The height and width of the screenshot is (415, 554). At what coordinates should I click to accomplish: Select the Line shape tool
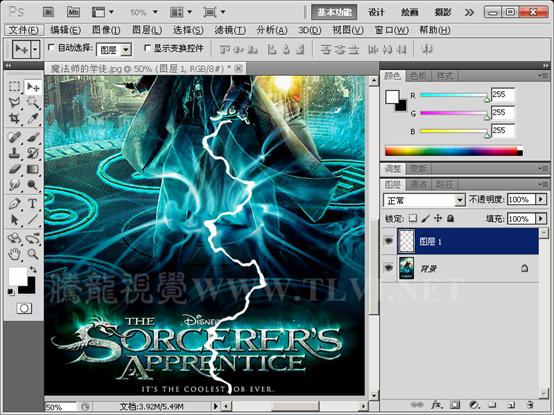point(33,220)
